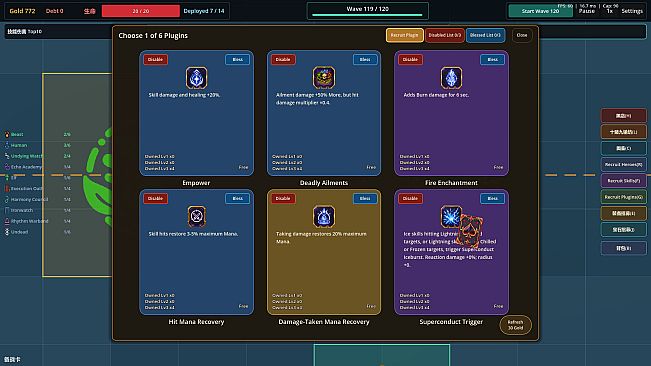The width and height of the screenshot is (651, 366).
Task: Bless the Fire Enchantment plugin
Action: (x=492, y=59)
